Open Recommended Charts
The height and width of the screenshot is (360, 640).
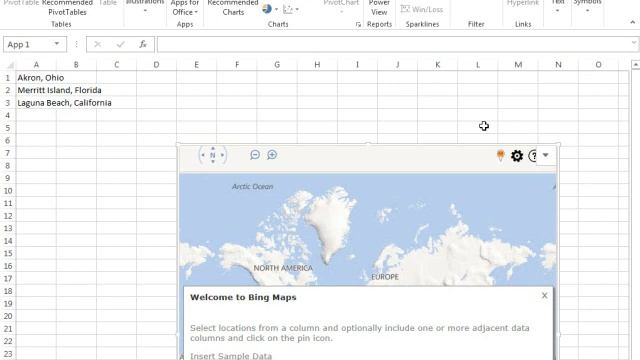pos(233,7)
